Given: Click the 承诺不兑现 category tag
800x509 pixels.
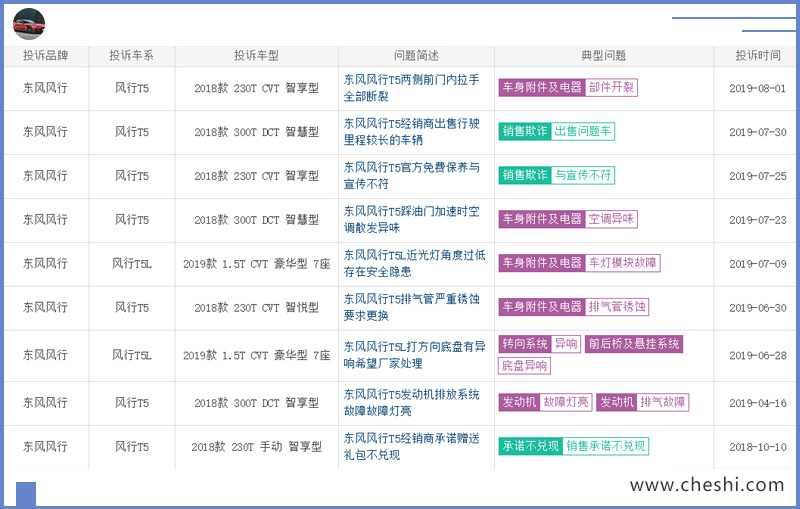Looking at the screenshot, I should (x=531, y=446).
